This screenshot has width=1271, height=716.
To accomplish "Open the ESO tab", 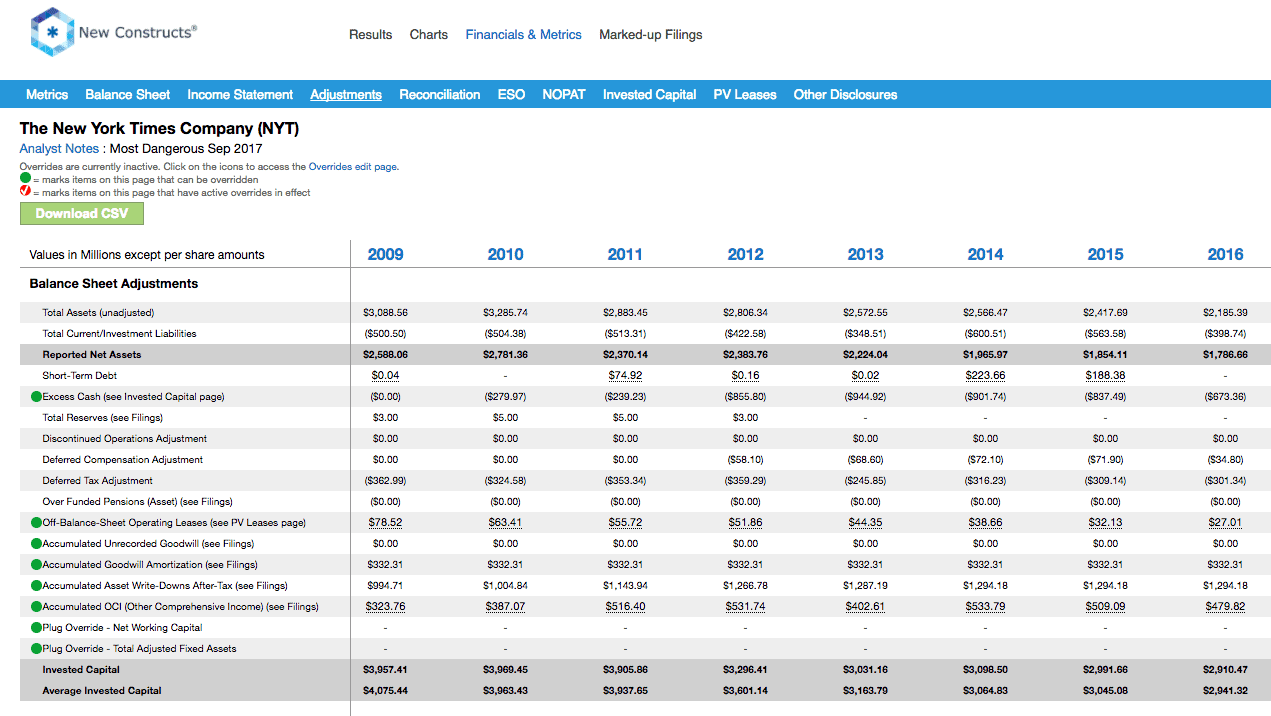I will (511, 95).
